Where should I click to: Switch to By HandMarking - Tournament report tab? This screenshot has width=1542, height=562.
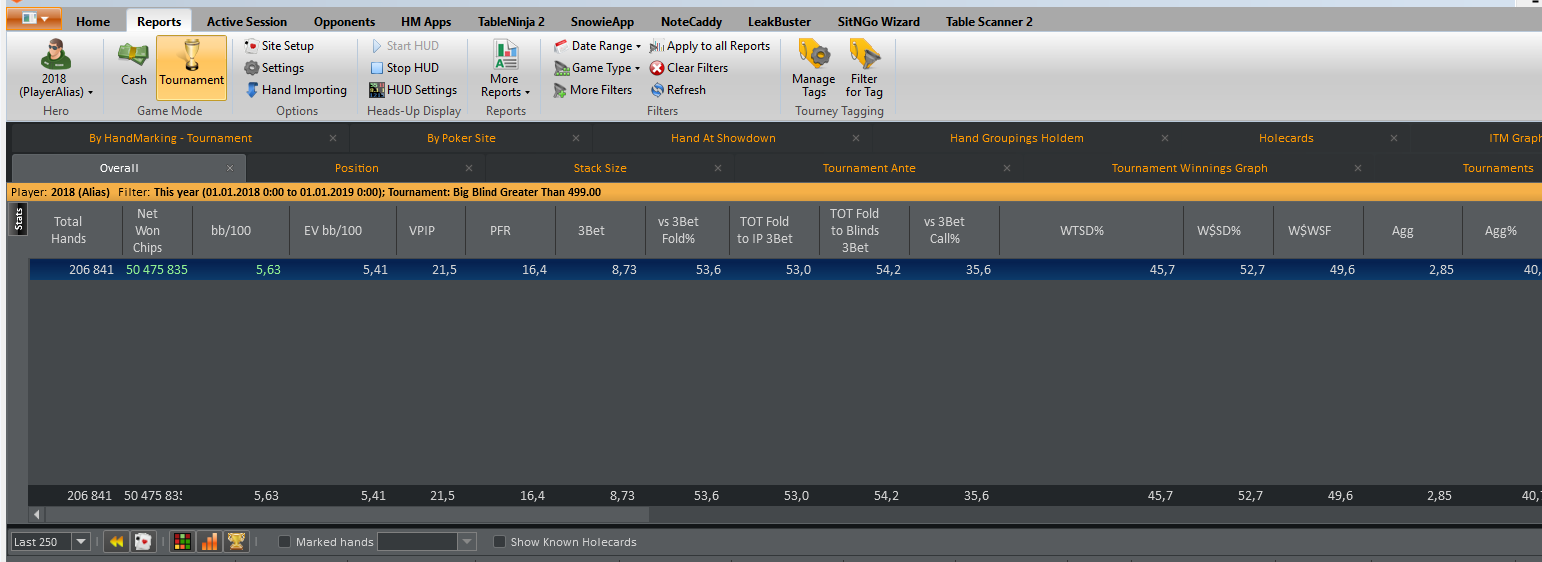pyautogui.click(x=170, y=138)
